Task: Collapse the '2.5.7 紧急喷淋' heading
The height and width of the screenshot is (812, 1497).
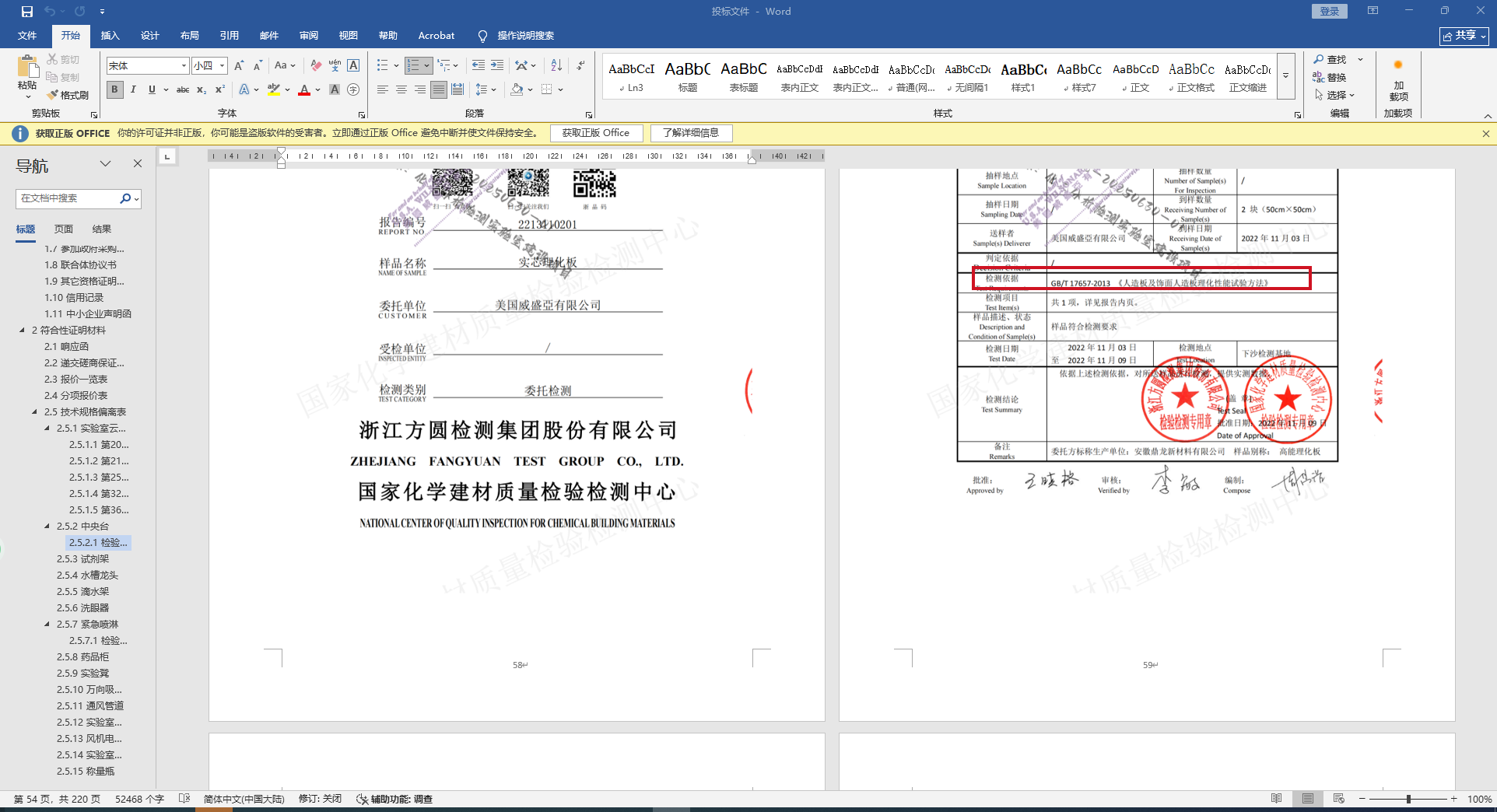Action: [47, 625]
